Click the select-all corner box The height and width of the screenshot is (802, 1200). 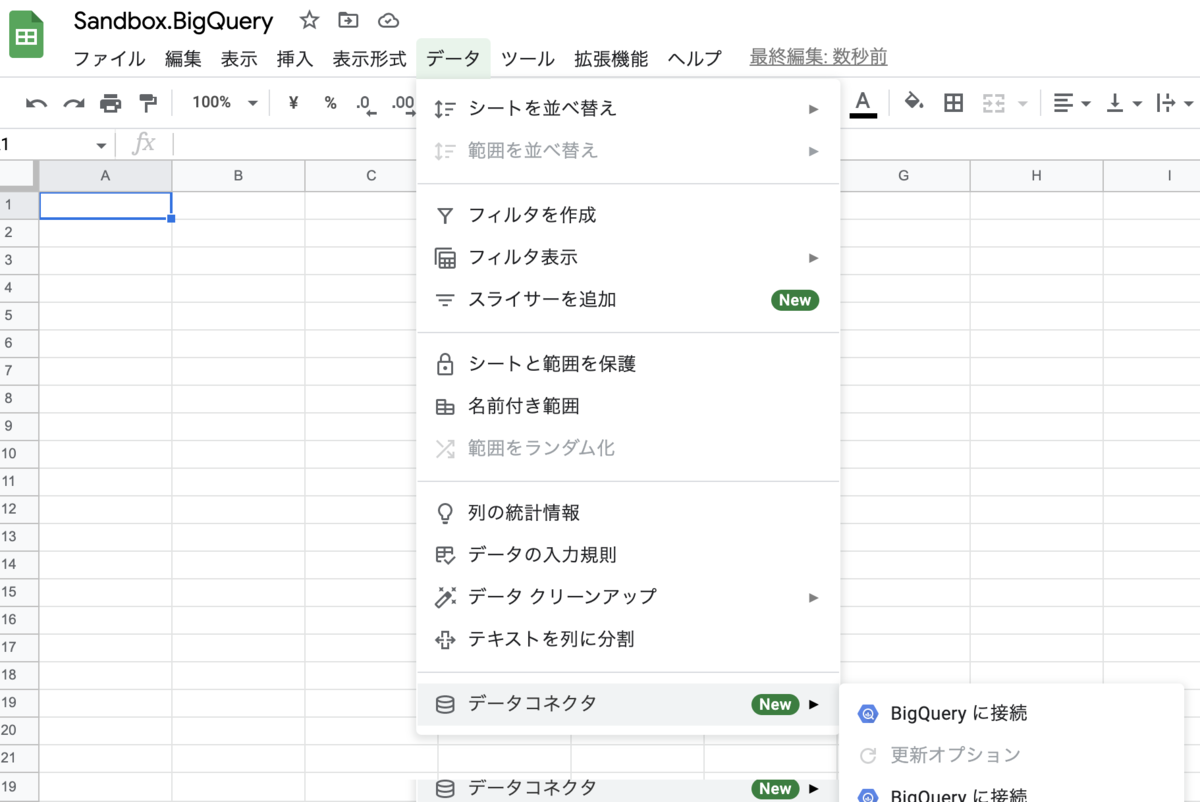pos(19,176)
